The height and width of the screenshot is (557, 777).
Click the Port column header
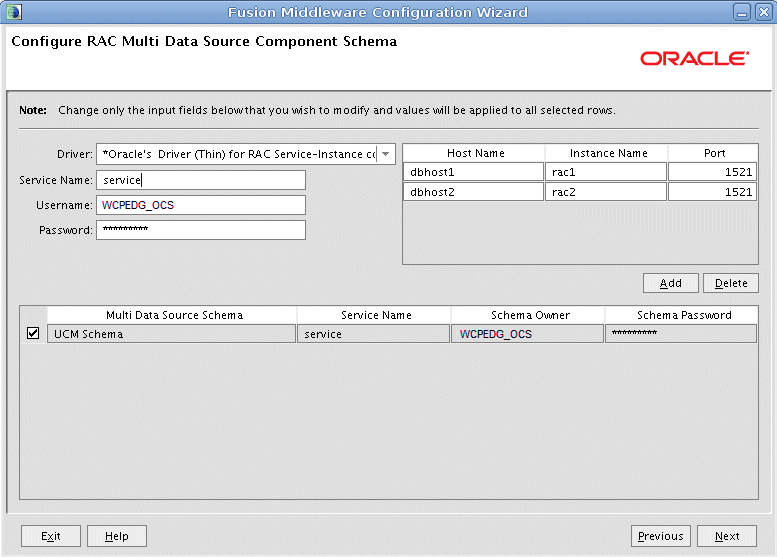(x=714, y=153)
